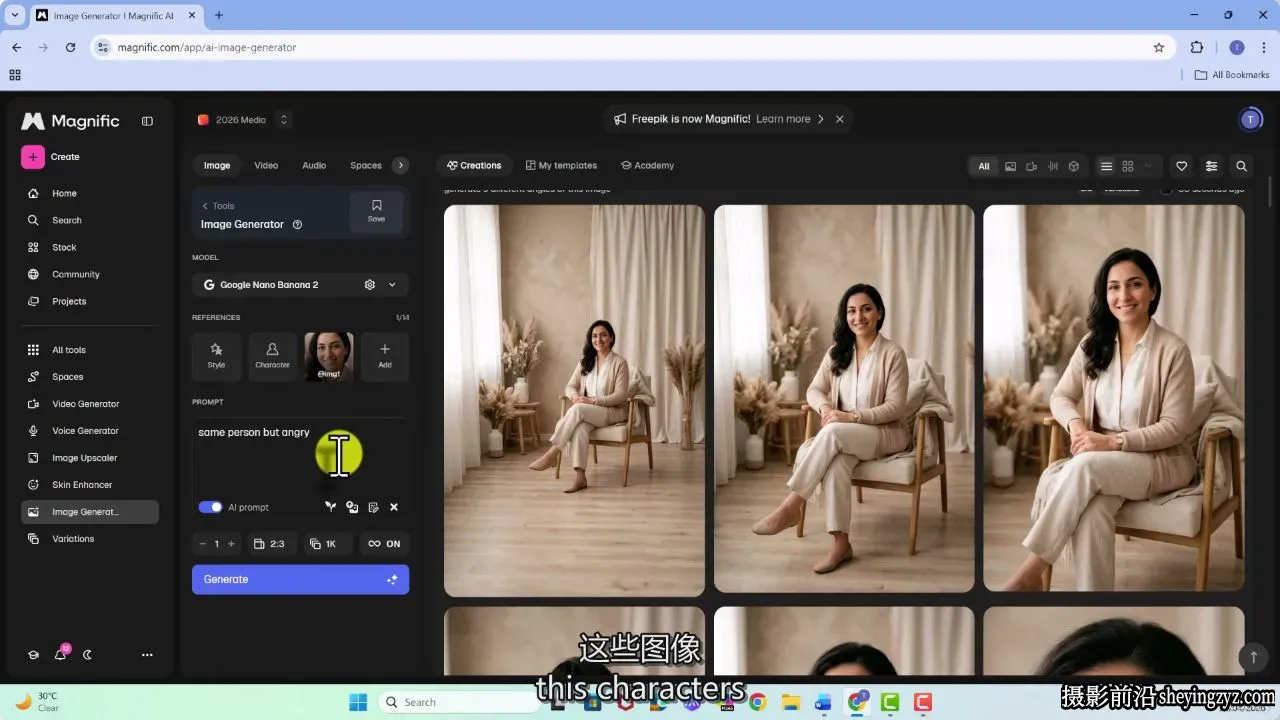Click the Generate button
The width and height of the screenshot is (1280, 720).
(300, 579)
